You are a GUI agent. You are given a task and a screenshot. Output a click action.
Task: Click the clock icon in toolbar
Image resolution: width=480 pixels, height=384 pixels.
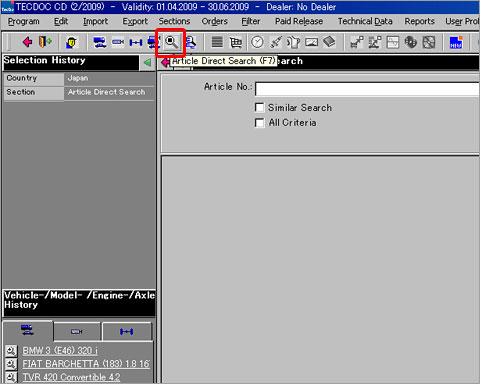257,42
